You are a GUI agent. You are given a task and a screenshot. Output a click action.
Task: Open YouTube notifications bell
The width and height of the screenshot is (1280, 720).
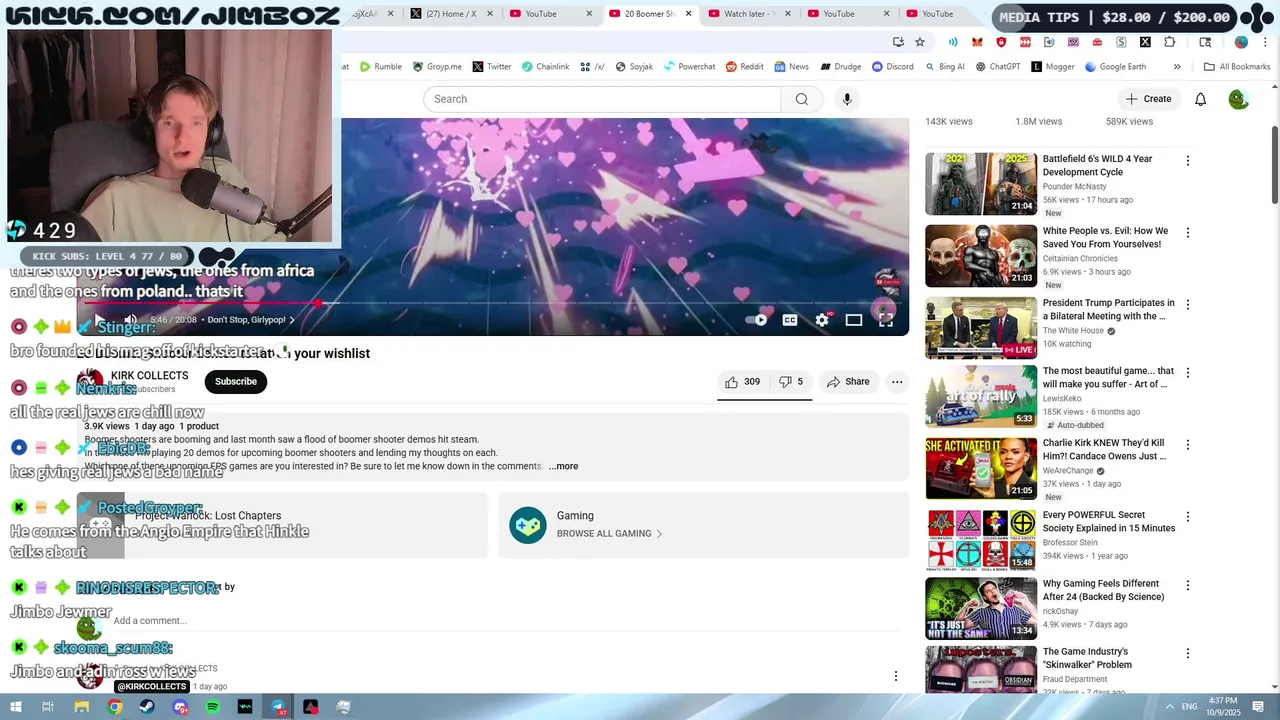pos(1201,99)
